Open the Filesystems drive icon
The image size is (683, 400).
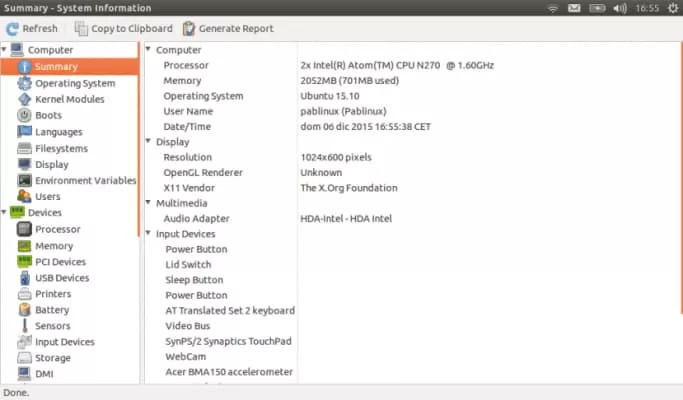[26, 148]
